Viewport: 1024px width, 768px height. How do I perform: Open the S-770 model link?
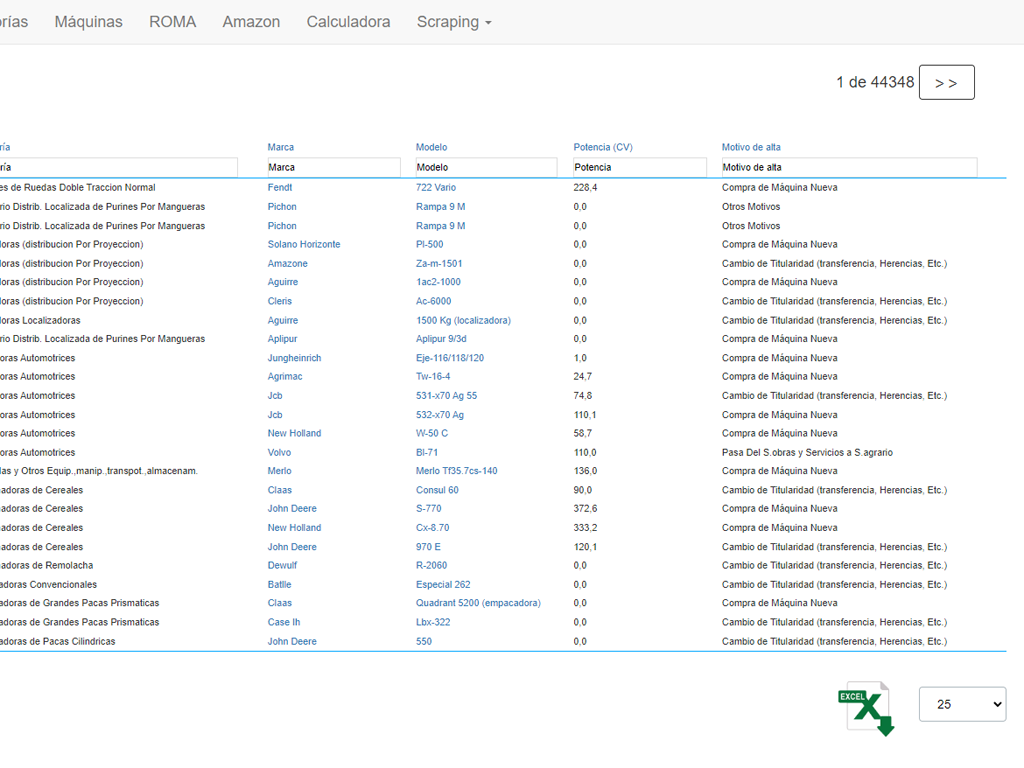tap(428, 508)
